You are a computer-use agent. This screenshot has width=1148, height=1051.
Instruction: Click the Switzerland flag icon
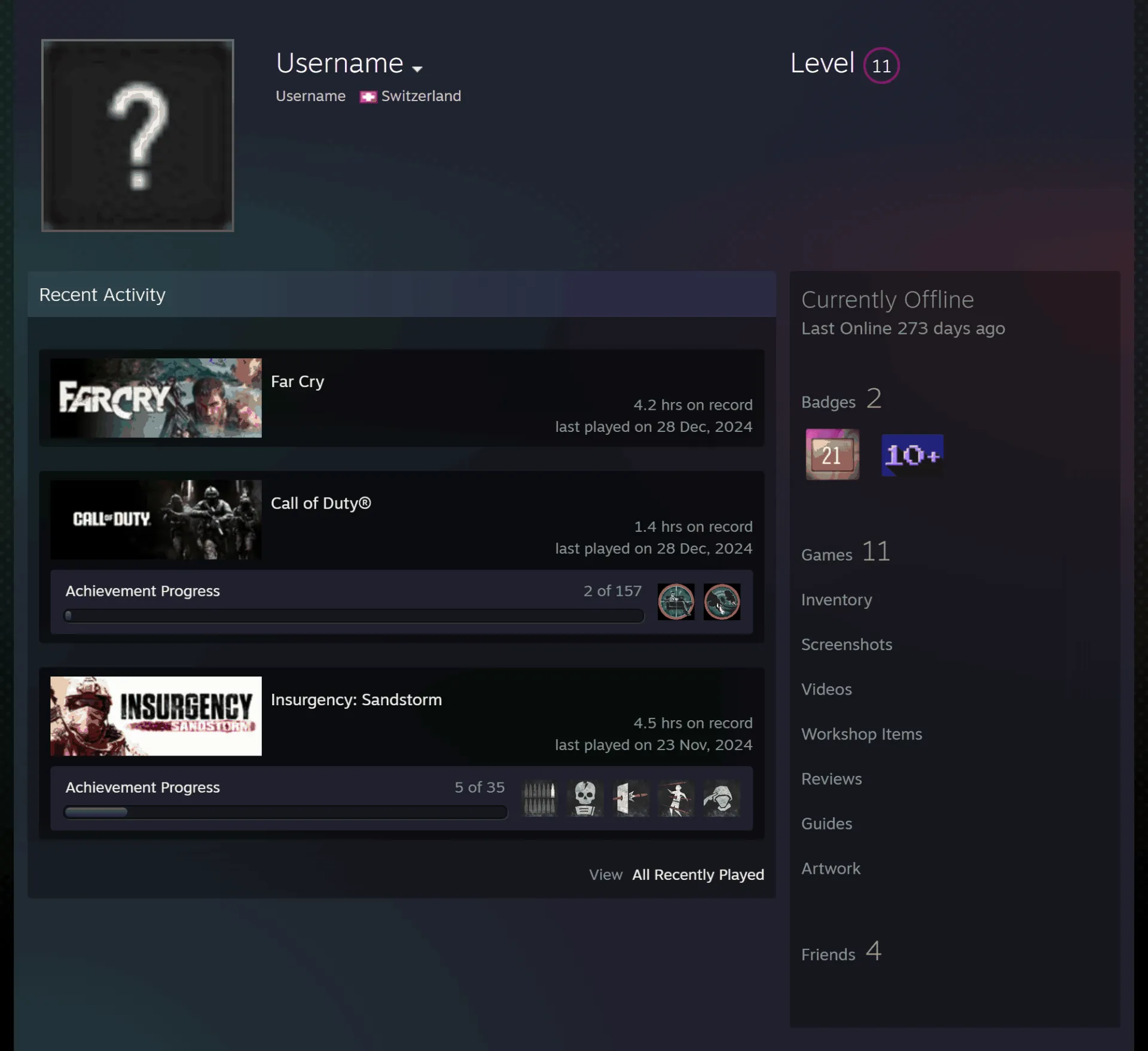368,97
